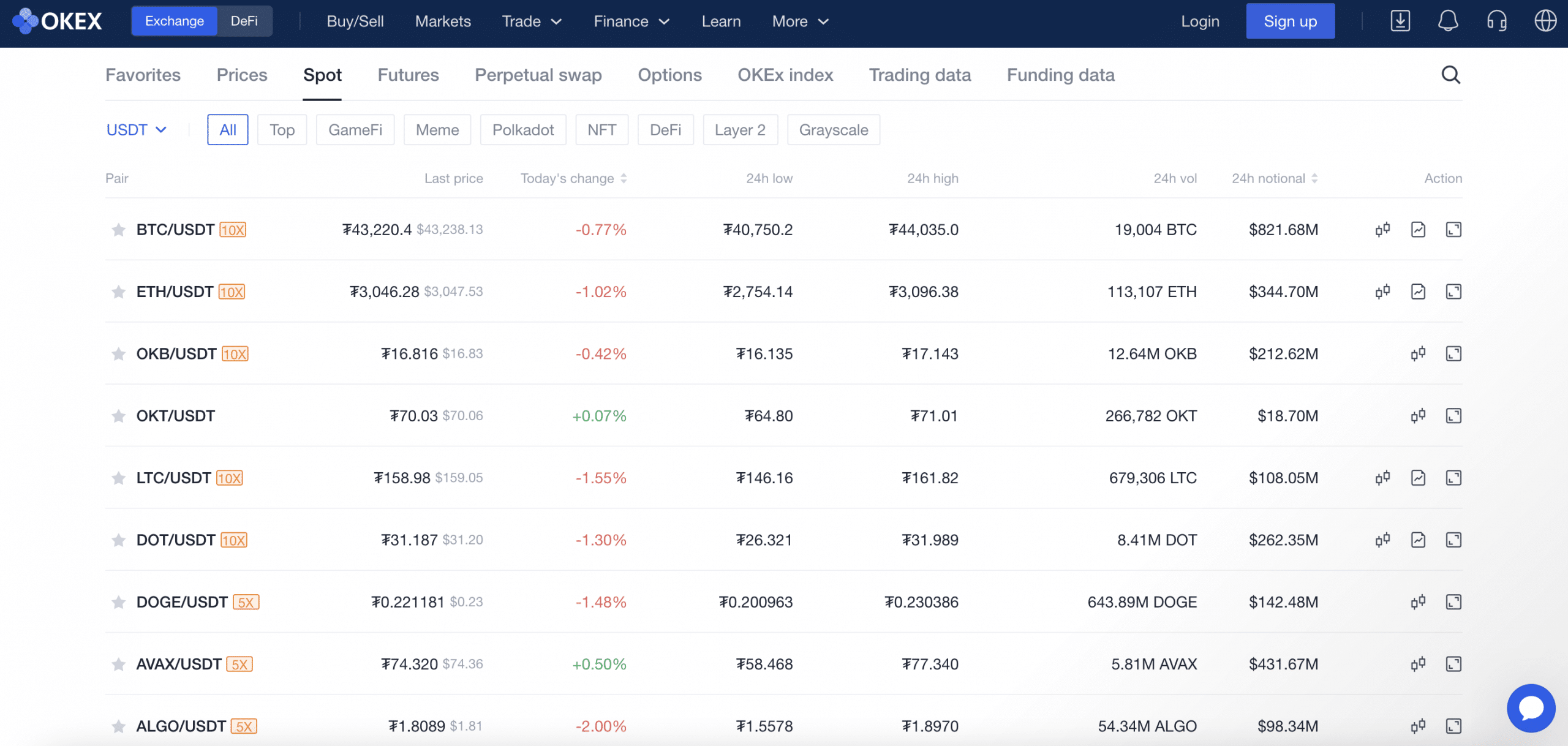Switch to DeFi mode
The image size is (1568, 746).
coord(244,21)
